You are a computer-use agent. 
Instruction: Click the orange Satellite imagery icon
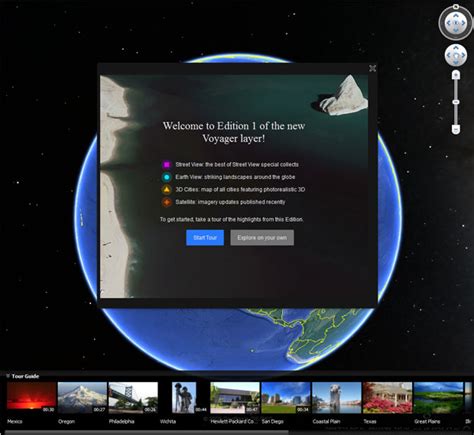167,202
